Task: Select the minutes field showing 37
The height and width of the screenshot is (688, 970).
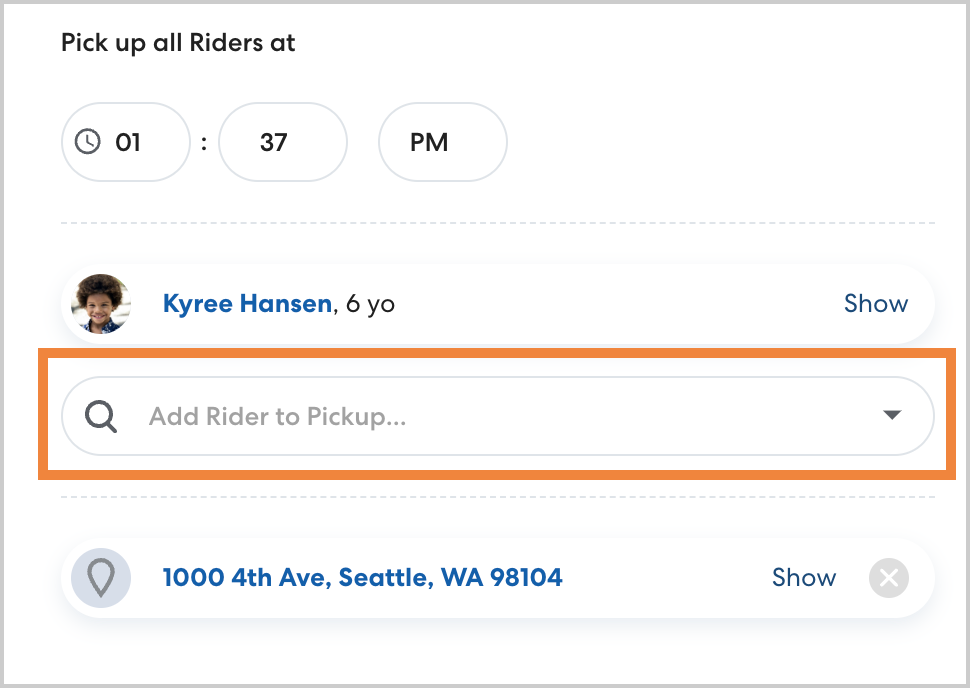Action: [282, 142]
